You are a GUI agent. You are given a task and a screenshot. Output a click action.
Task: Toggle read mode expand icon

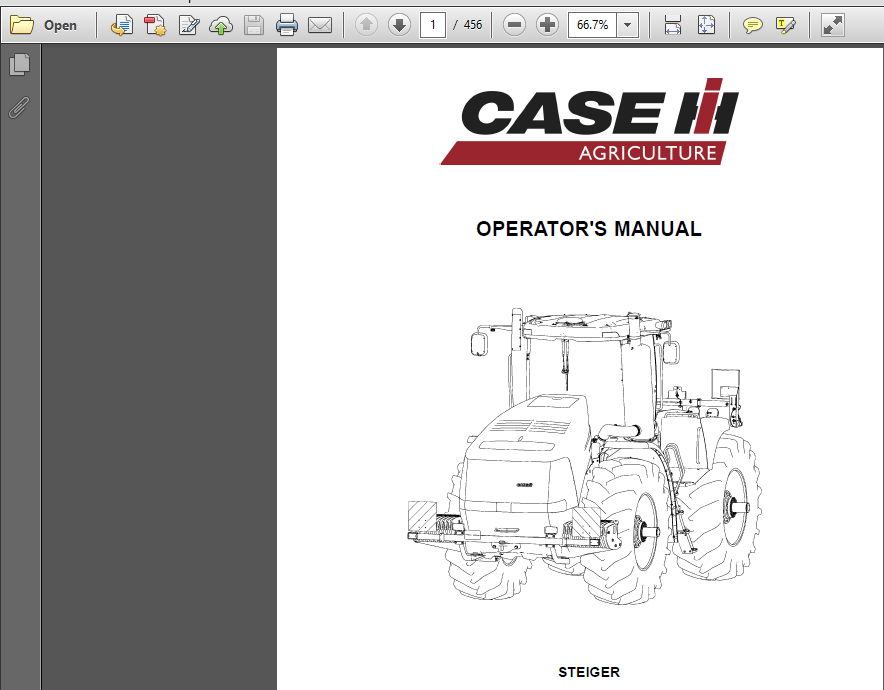pos(832,25)
